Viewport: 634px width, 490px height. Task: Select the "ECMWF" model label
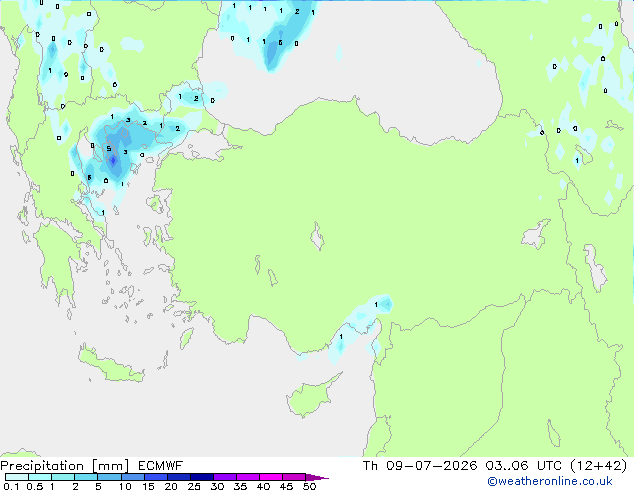160,466
